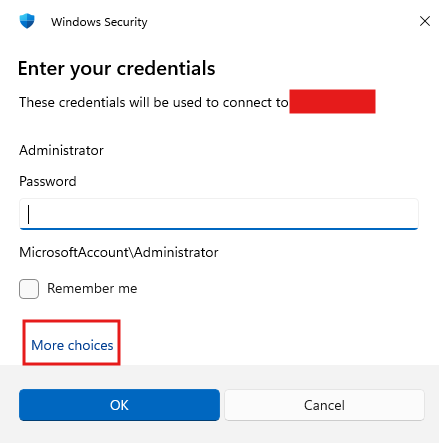Click the Administrator user name label
The height and width of the screenshot is (443, 439).
click(x=61, y=150)
